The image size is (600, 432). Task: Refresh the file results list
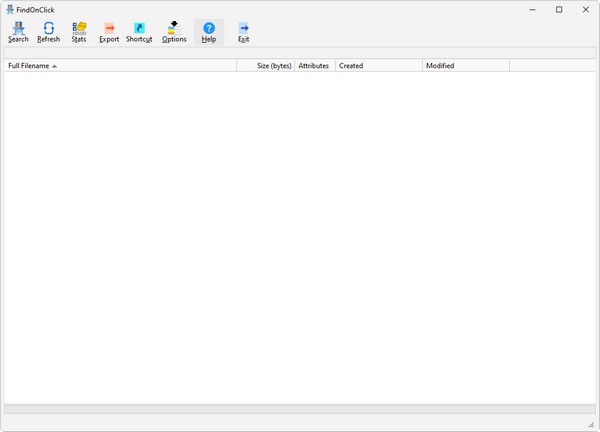pyautogui.click(x=48, y=32)
